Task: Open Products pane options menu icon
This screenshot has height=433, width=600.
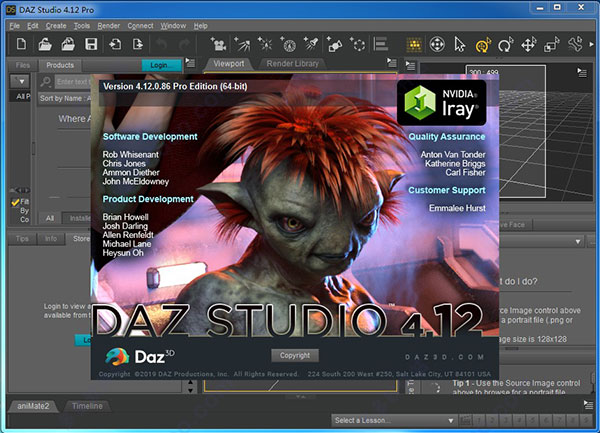Action: pyautogui.click(x=190, y=62)
